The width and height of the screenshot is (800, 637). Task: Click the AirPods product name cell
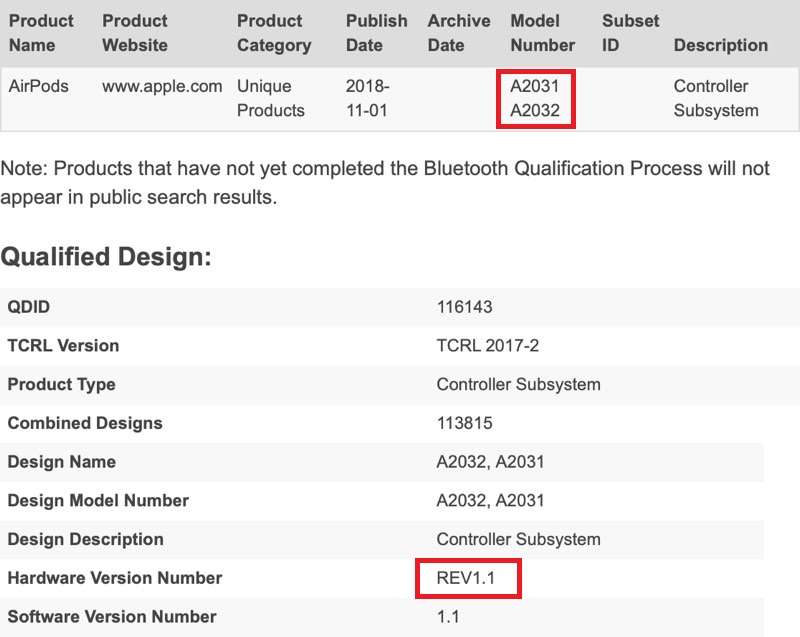[39, 86]
